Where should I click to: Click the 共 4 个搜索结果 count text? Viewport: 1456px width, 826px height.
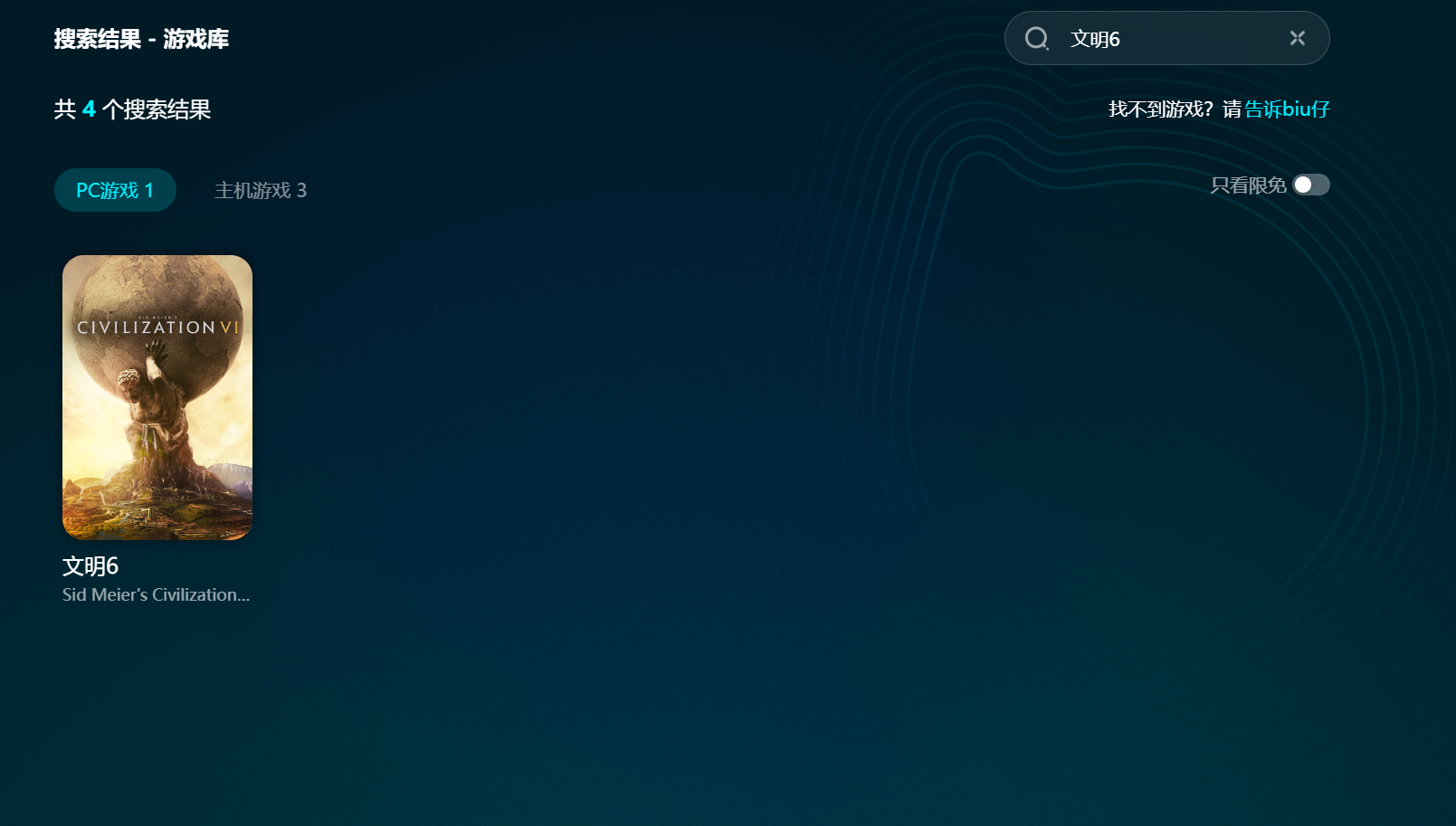(132, 109)
